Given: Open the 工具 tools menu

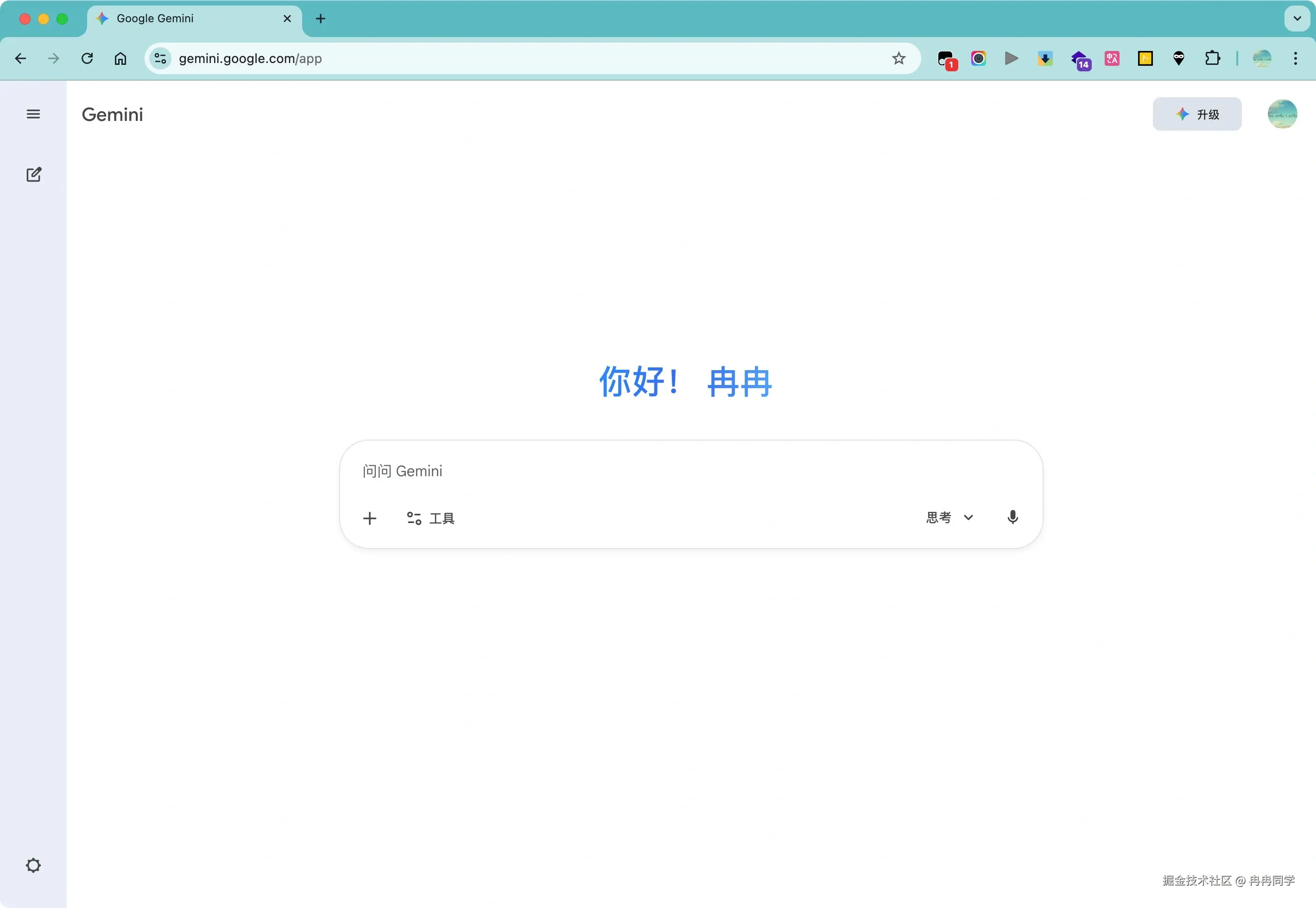Looking at the screenshot, I should point(430,518).
